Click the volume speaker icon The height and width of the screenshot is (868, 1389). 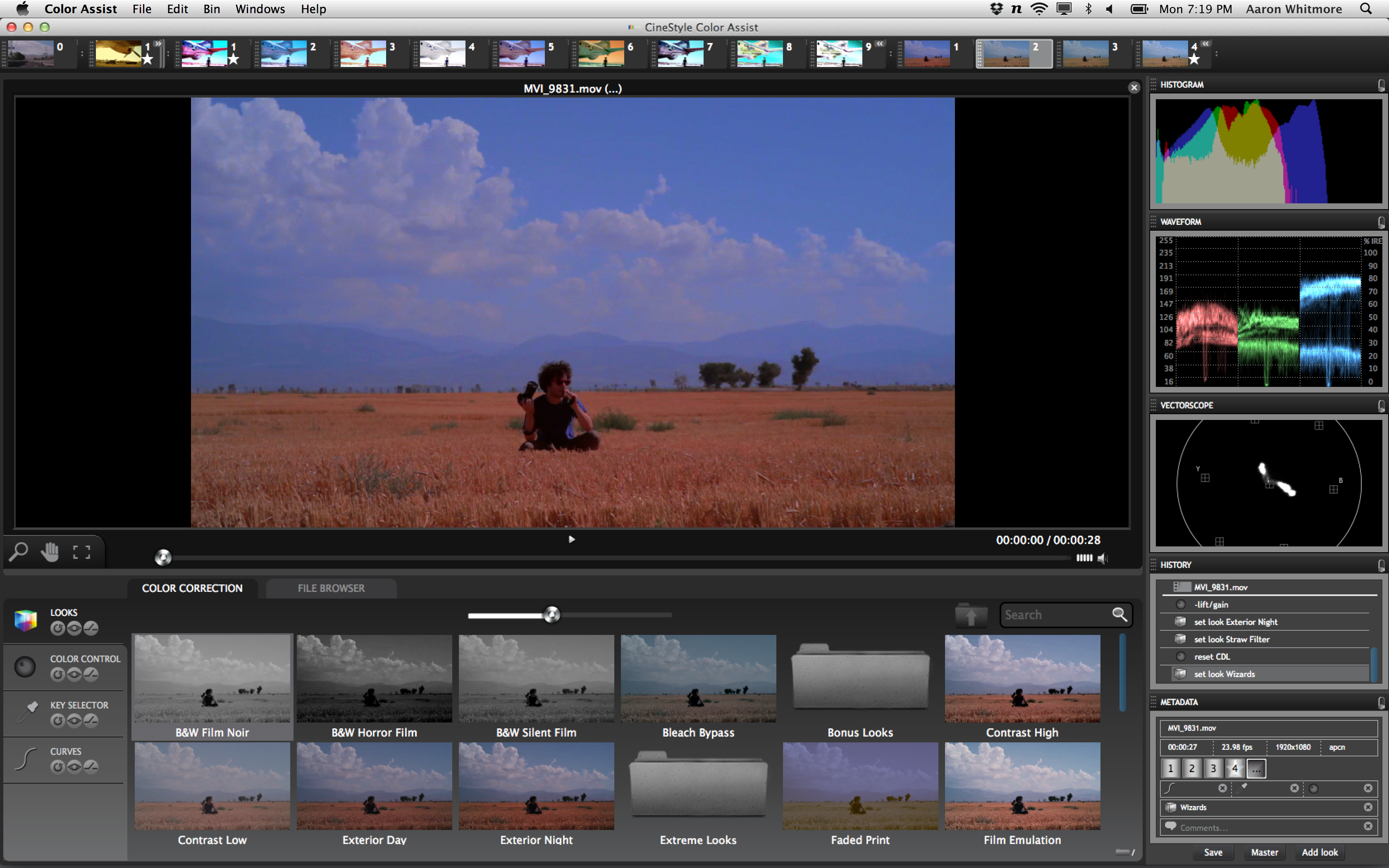click(x=1103, y=558)
